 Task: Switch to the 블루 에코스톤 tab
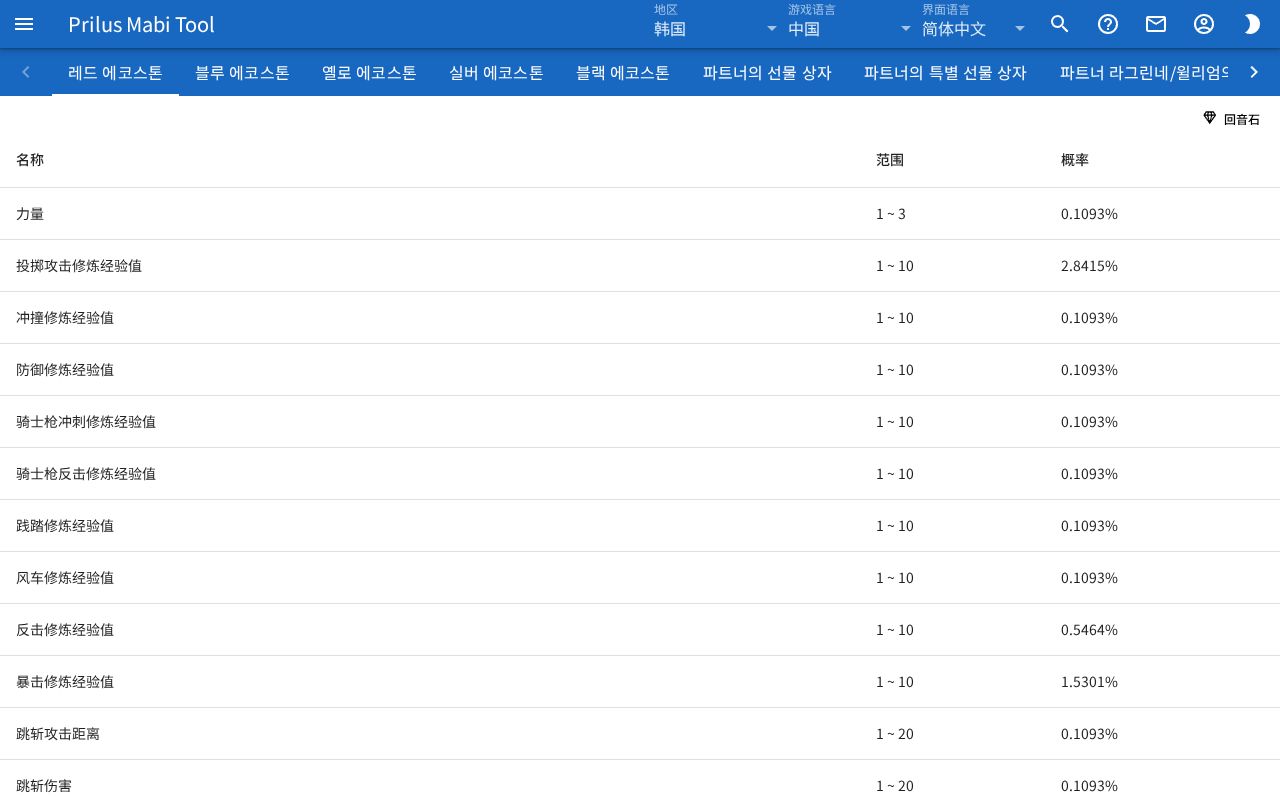tap(242, 72)
